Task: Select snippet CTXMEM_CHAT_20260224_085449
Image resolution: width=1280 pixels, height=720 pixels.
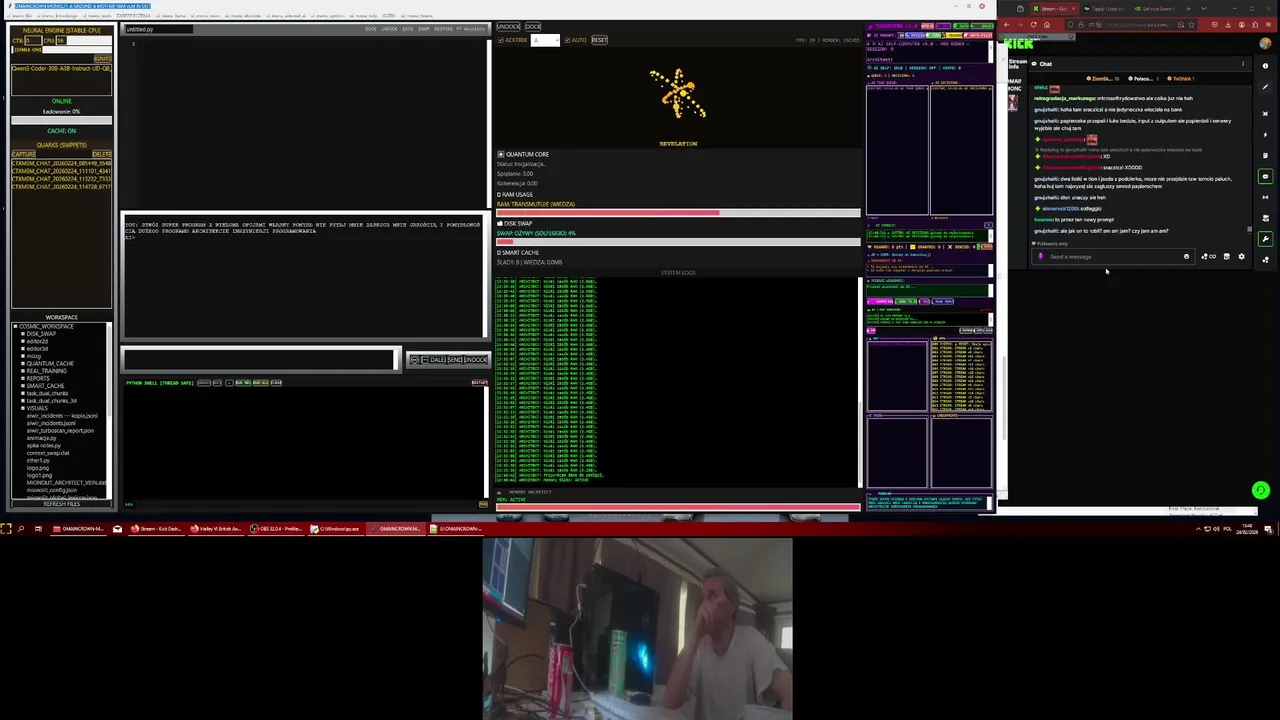Action: [61, 163]
